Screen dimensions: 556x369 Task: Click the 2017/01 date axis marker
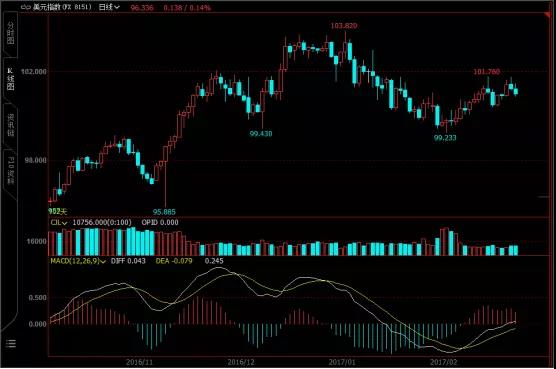tap(342, 362)
